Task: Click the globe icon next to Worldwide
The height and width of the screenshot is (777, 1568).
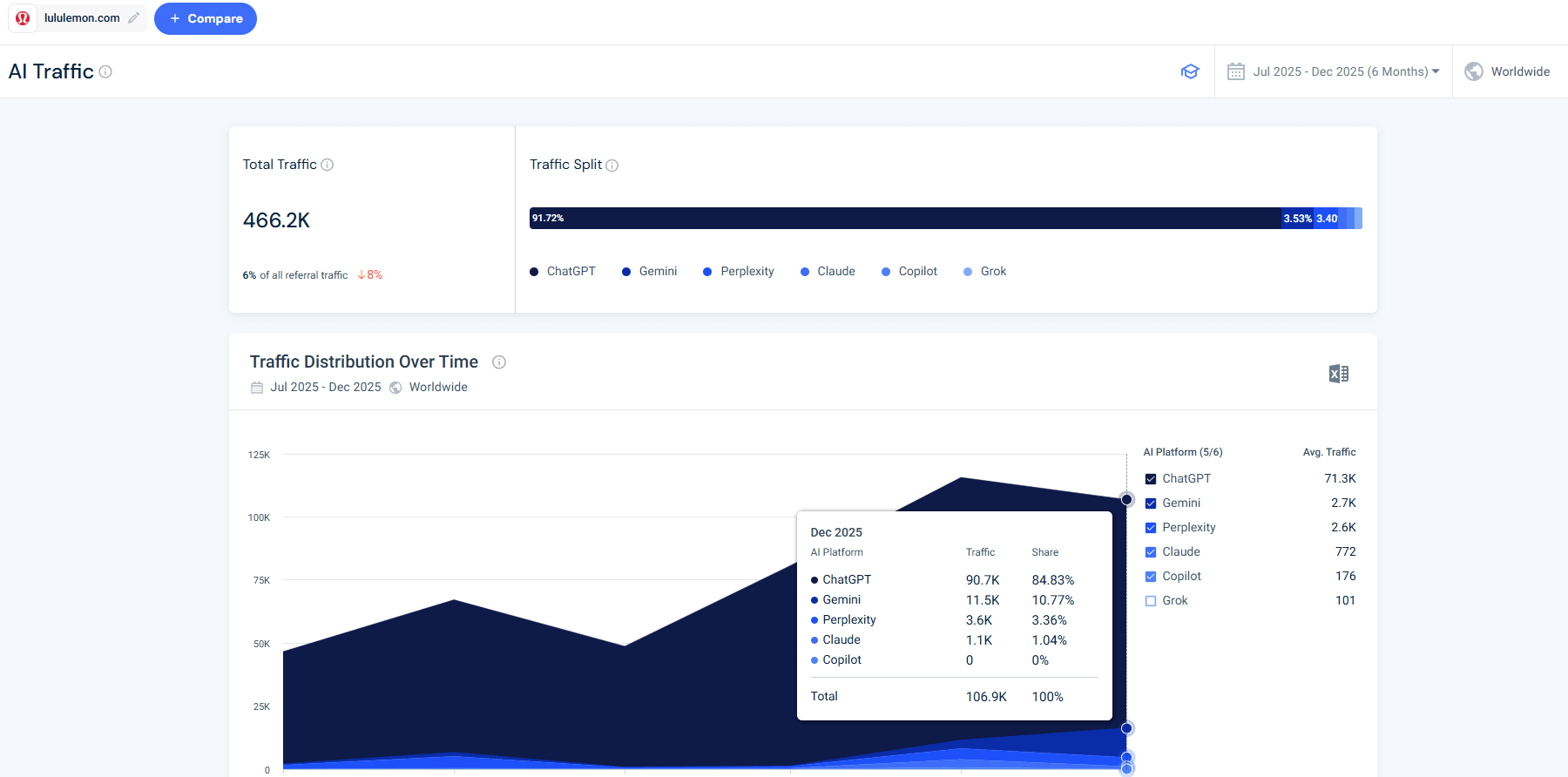Action: tap(1474, 71)
